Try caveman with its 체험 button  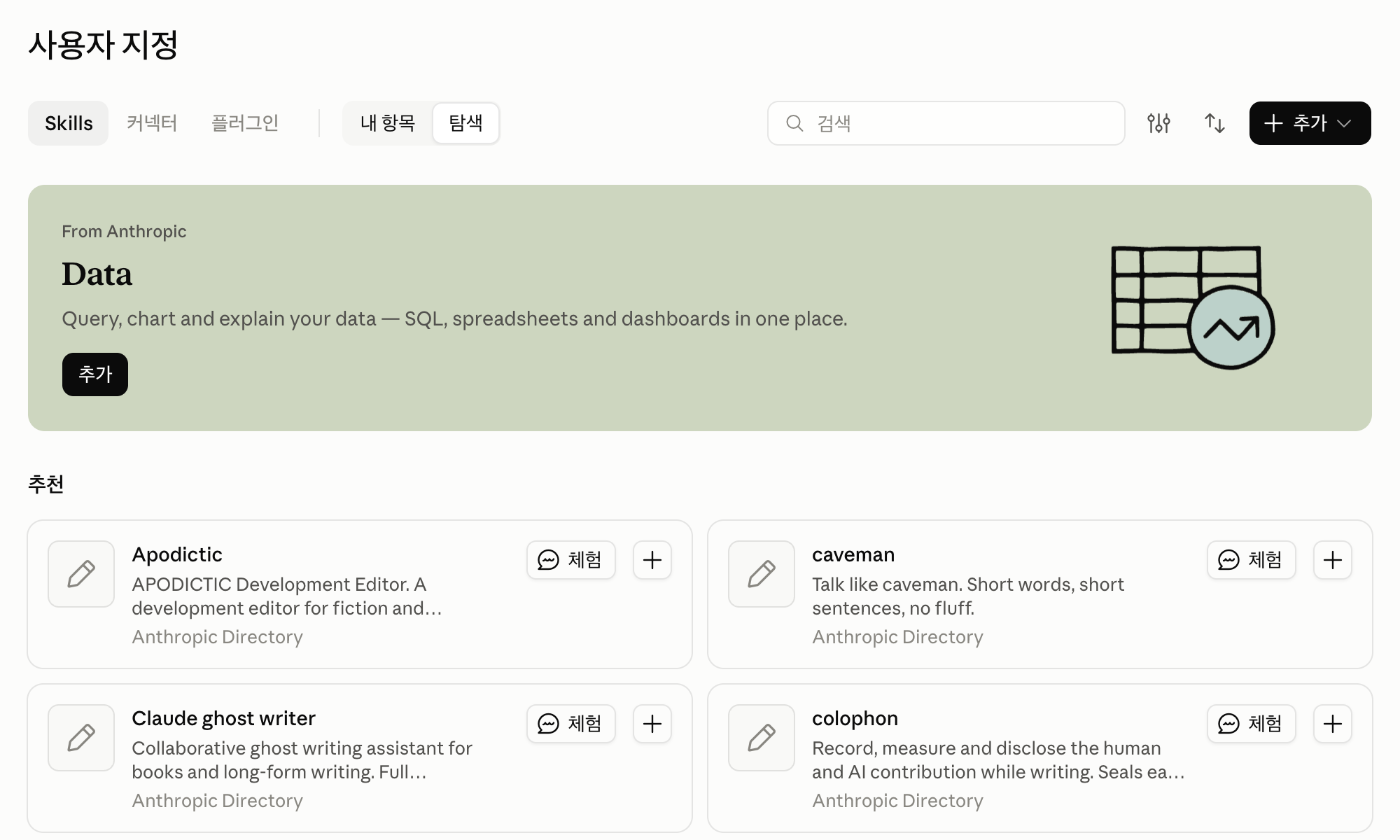(1251, 560)
